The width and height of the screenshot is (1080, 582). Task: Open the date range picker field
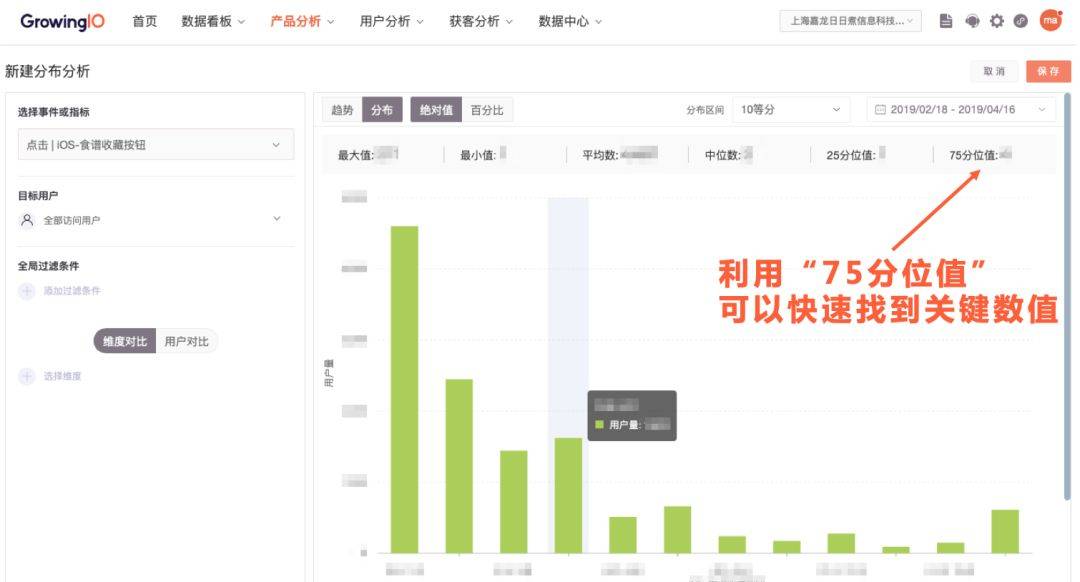coord(960,110)
